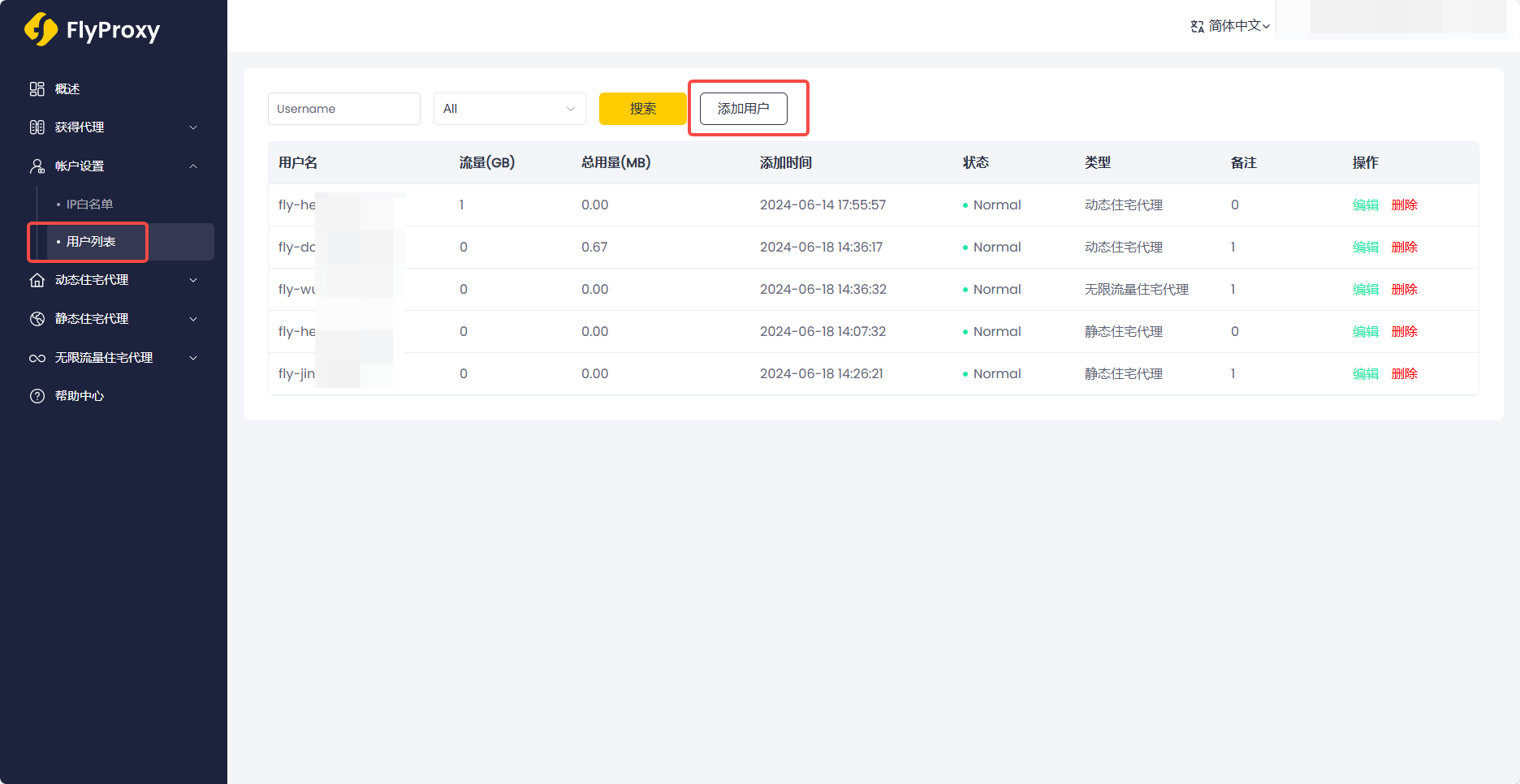The width and height of the screenshot is (1520, 784).
Task: Click the FlyProxy brand name text
Action: pos(113,31)
